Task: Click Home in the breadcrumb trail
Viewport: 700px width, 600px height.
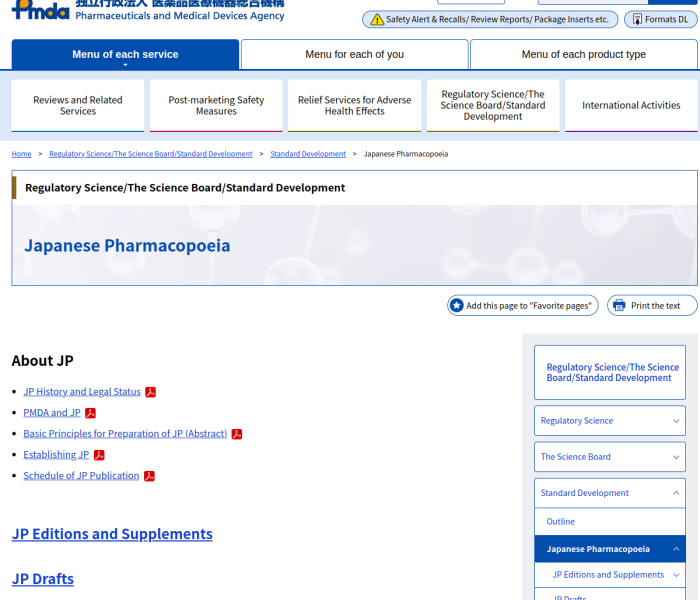Action: pos(21,154)
